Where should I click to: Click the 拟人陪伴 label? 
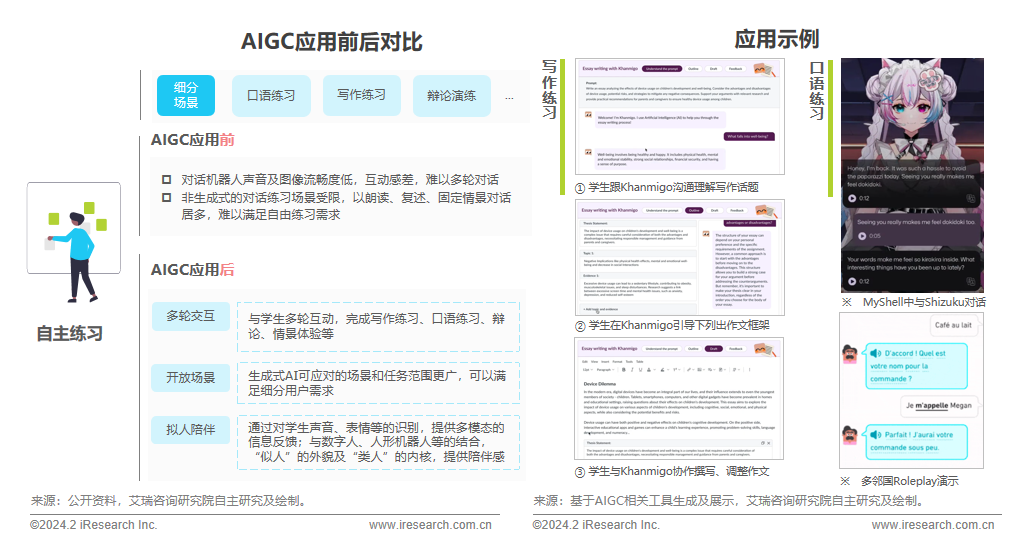[190, 430]
